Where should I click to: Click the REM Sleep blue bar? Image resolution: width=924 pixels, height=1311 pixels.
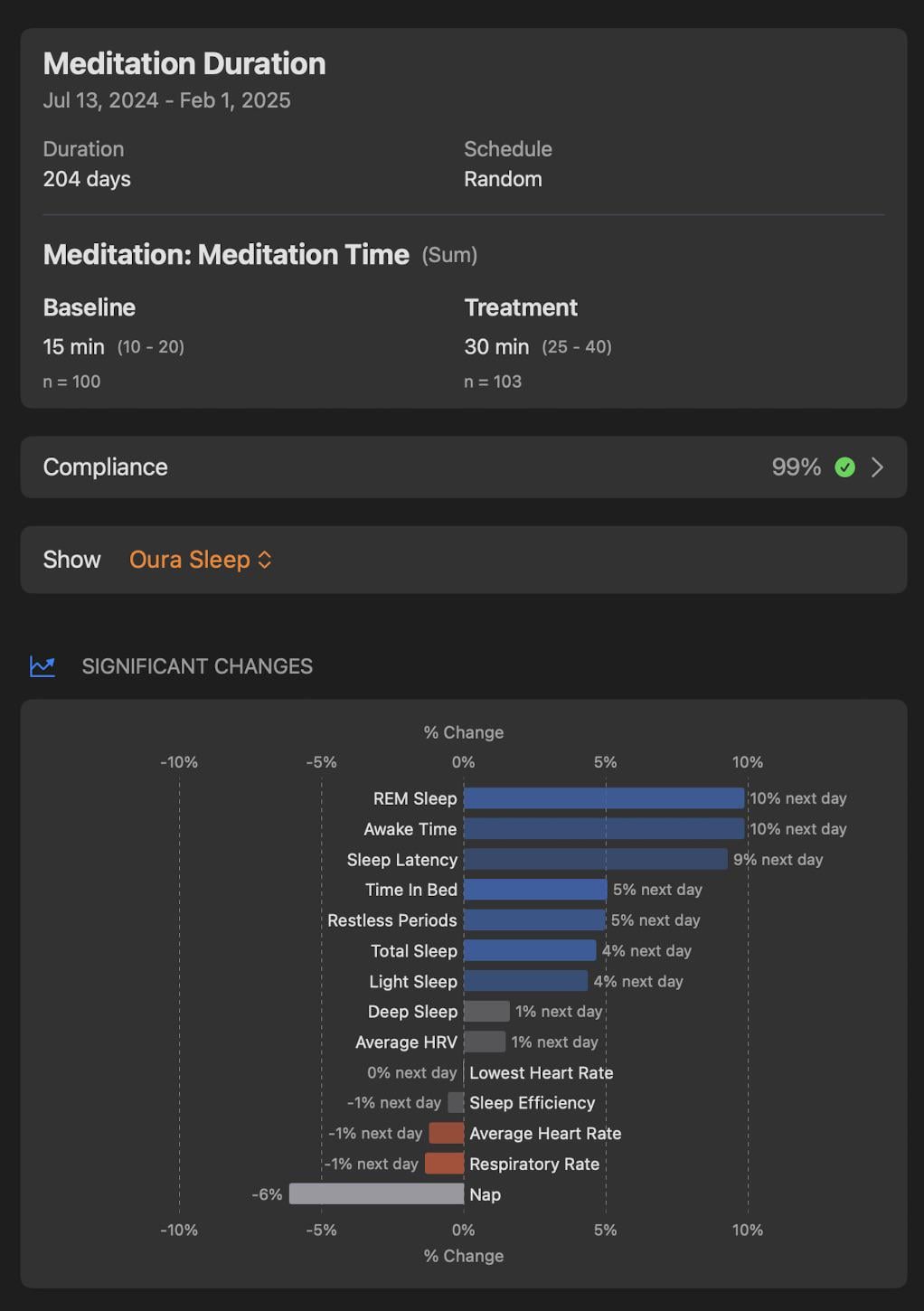click(603, 798)
